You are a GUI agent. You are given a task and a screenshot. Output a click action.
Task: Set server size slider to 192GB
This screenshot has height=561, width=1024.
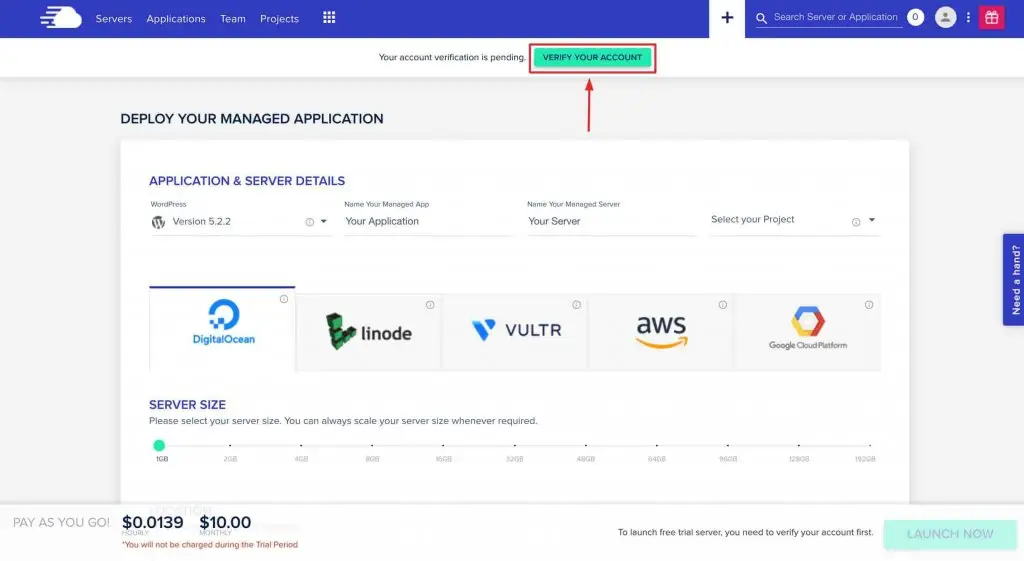click(869, 445)
